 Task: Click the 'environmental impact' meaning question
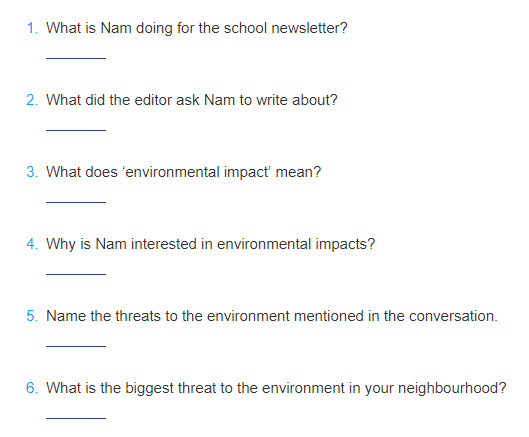[184, 172]
